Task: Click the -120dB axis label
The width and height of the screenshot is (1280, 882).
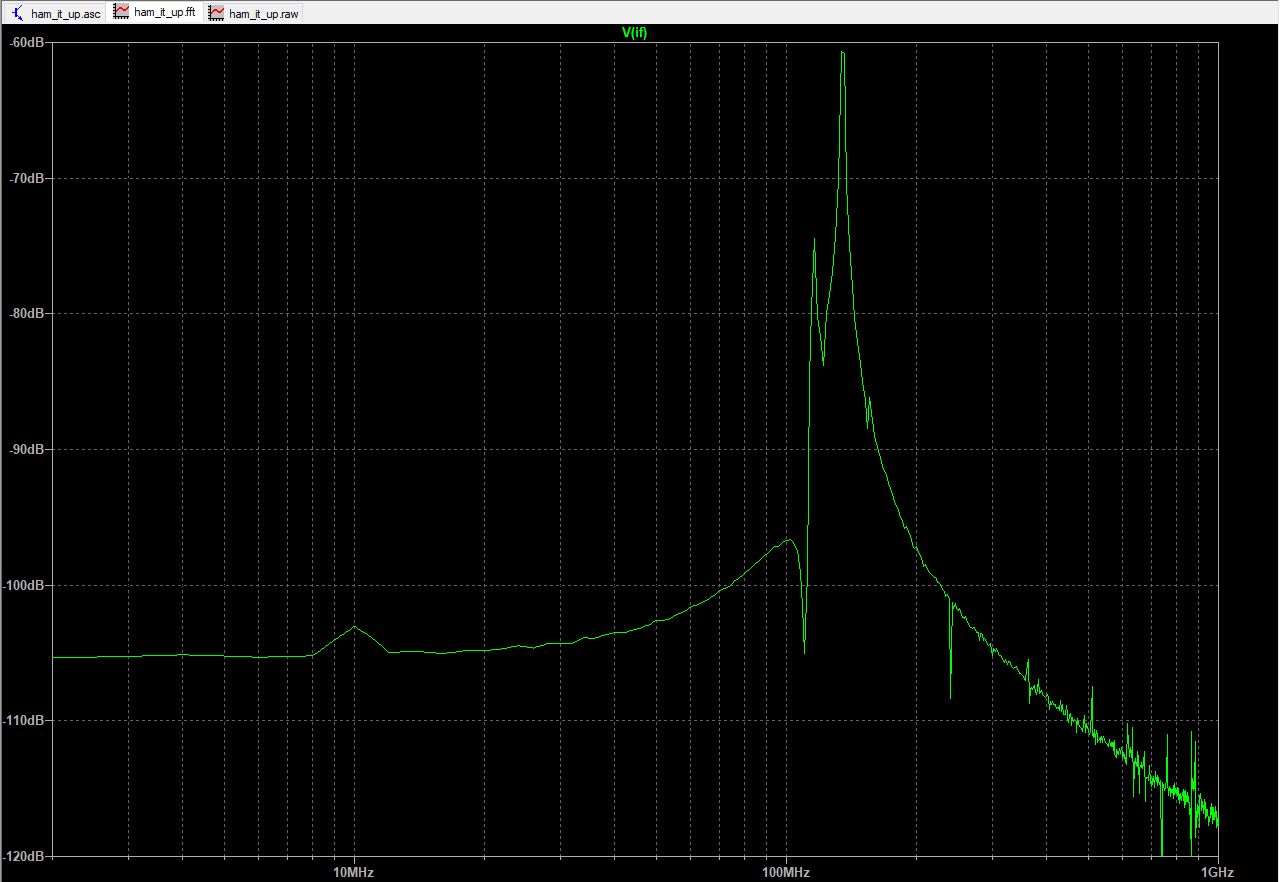Action: click(24, 856)
